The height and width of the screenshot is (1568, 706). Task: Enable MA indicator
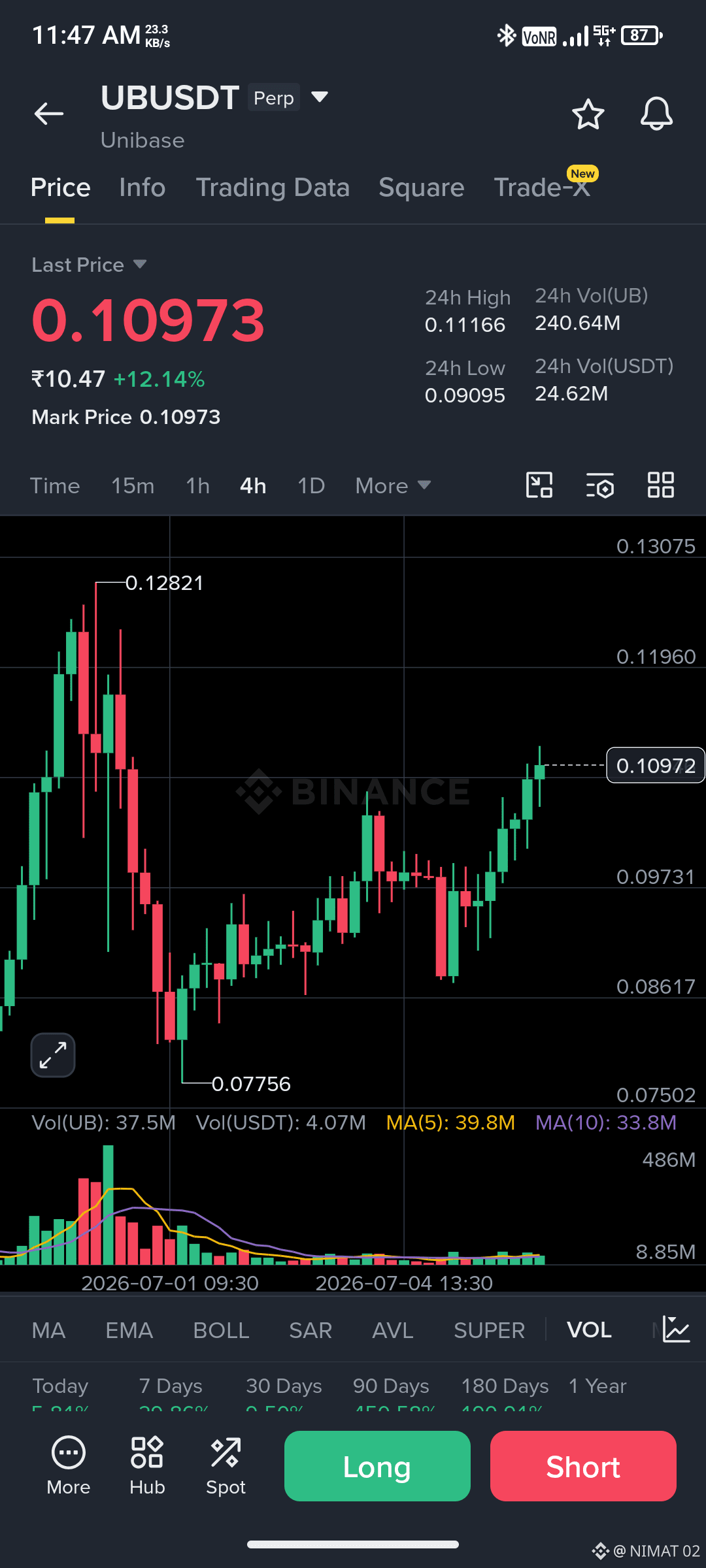pyautogui.click(x=48, y=1330)
